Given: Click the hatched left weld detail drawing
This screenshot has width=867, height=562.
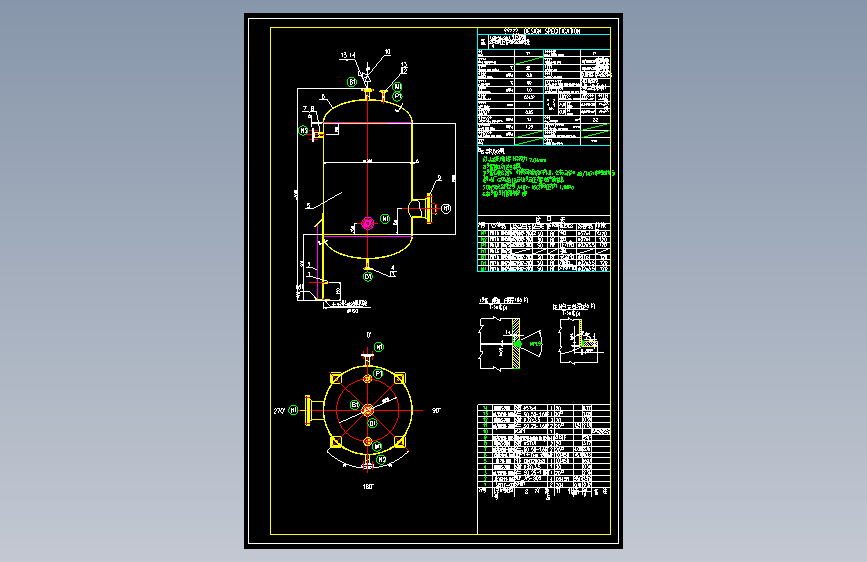Looking at the screenshot, I should tap(510, 344).
